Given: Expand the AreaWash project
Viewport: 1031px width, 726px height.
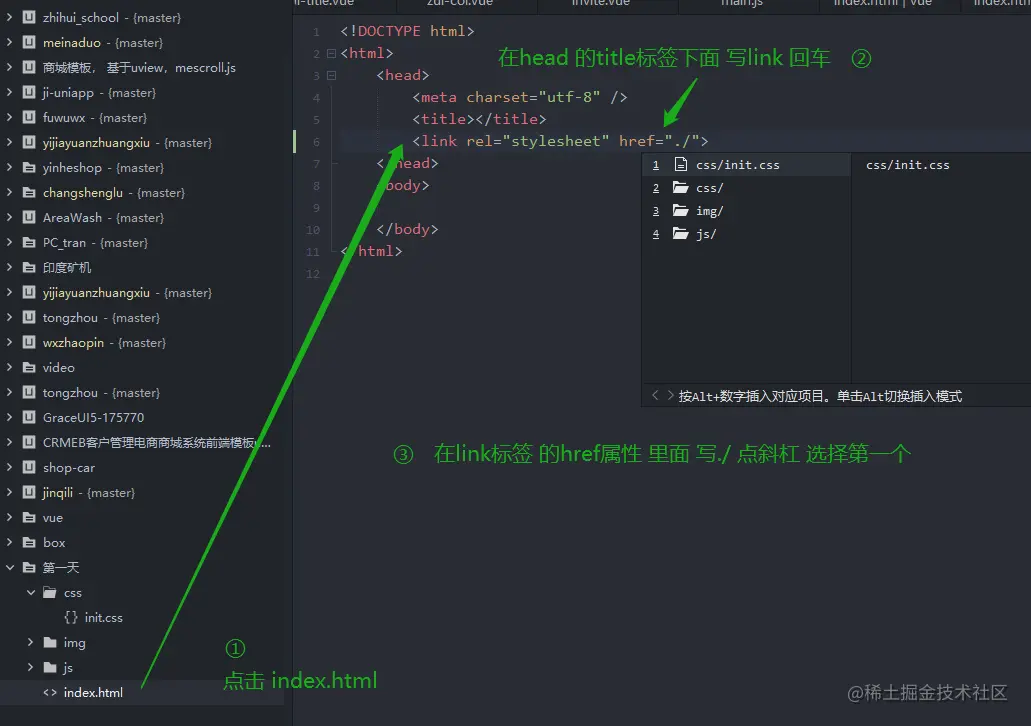Looking at the screenshot, I should point(9,217).
